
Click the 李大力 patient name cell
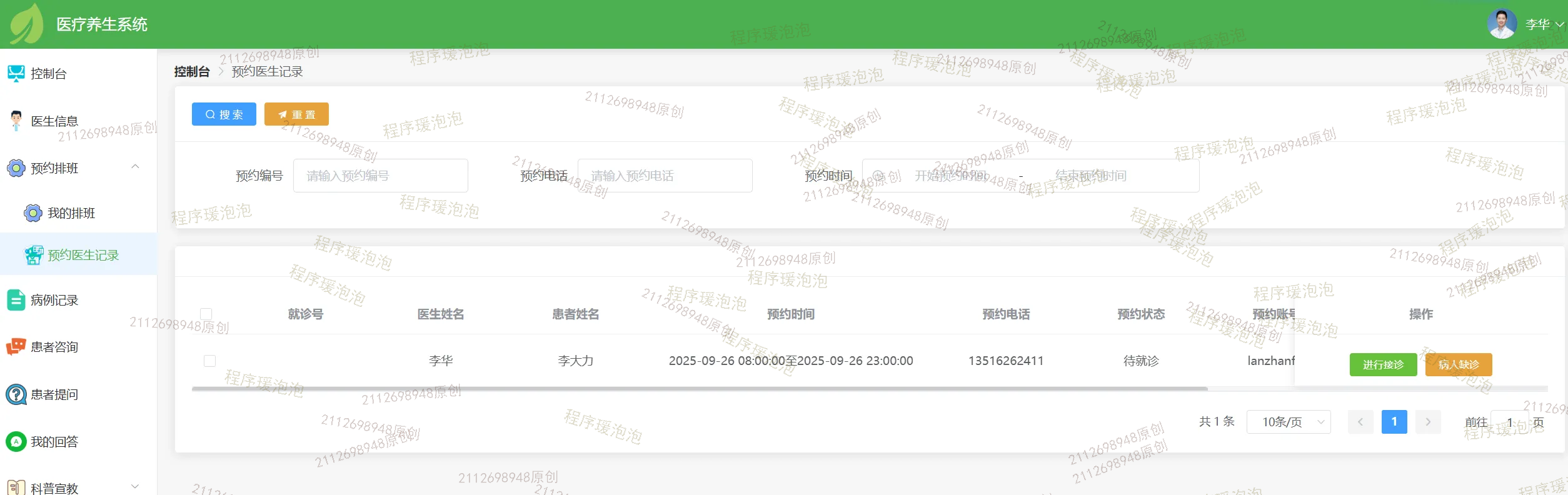576,361
